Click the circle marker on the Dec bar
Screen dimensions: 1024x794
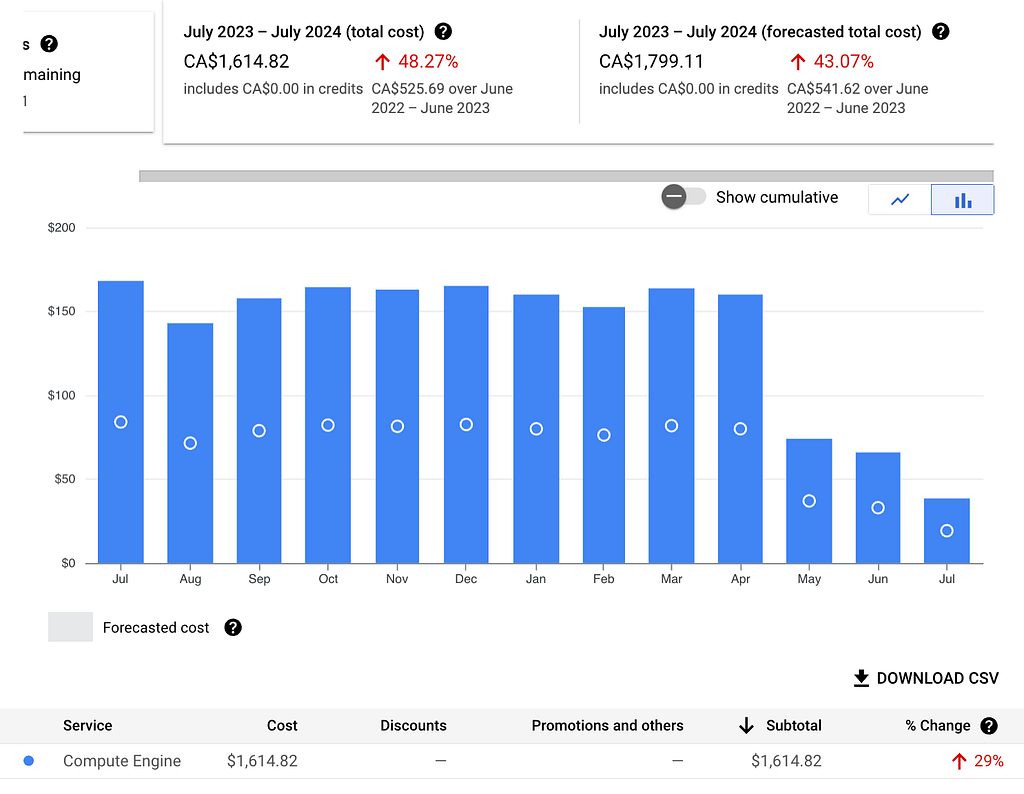[466, 424]
